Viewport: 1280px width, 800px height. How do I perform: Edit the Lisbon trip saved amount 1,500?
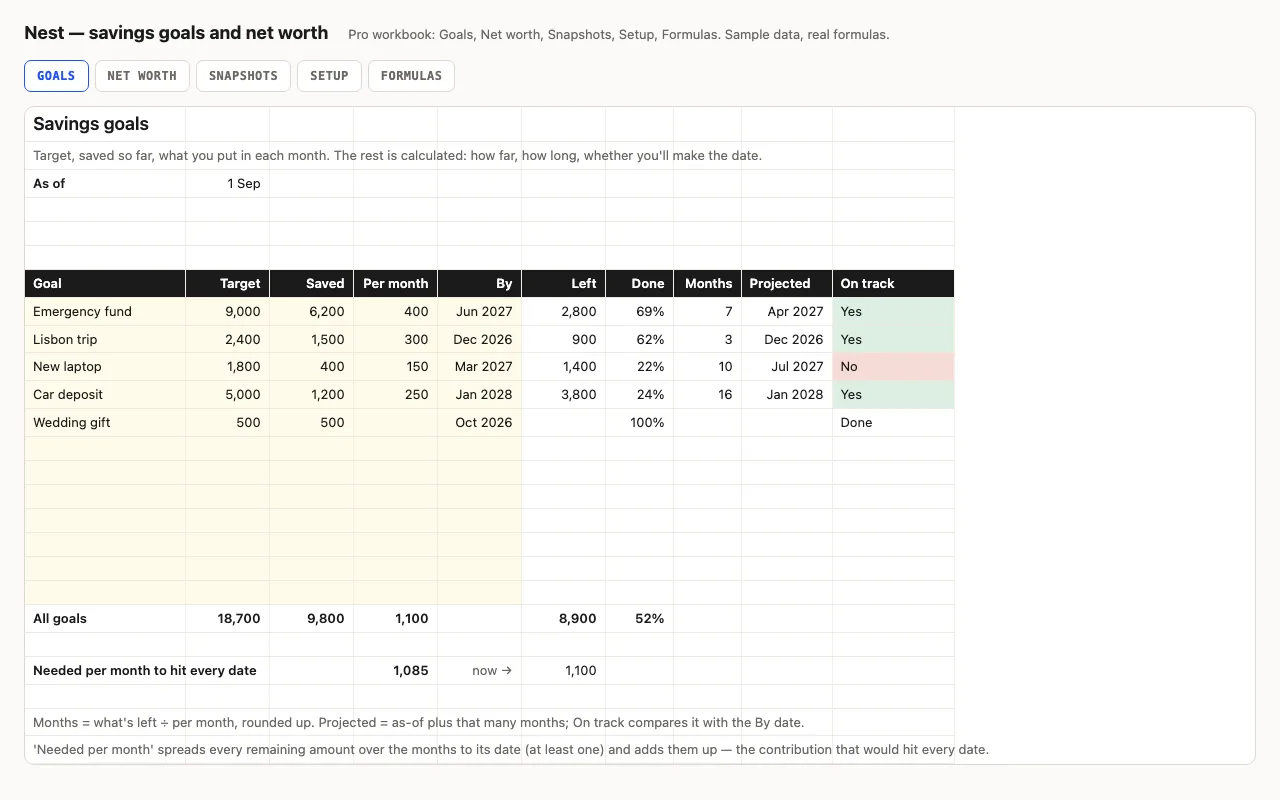(x=312, y=340)
